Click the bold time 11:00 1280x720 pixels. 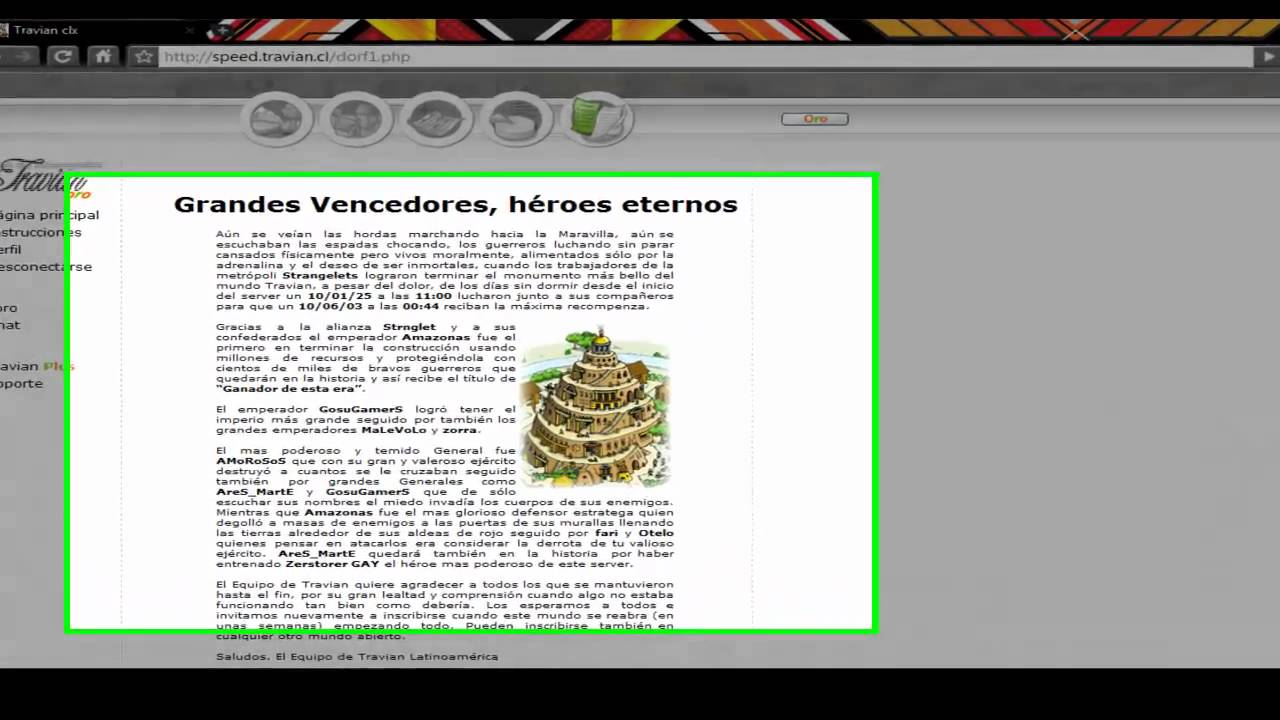tap(433, 296)
